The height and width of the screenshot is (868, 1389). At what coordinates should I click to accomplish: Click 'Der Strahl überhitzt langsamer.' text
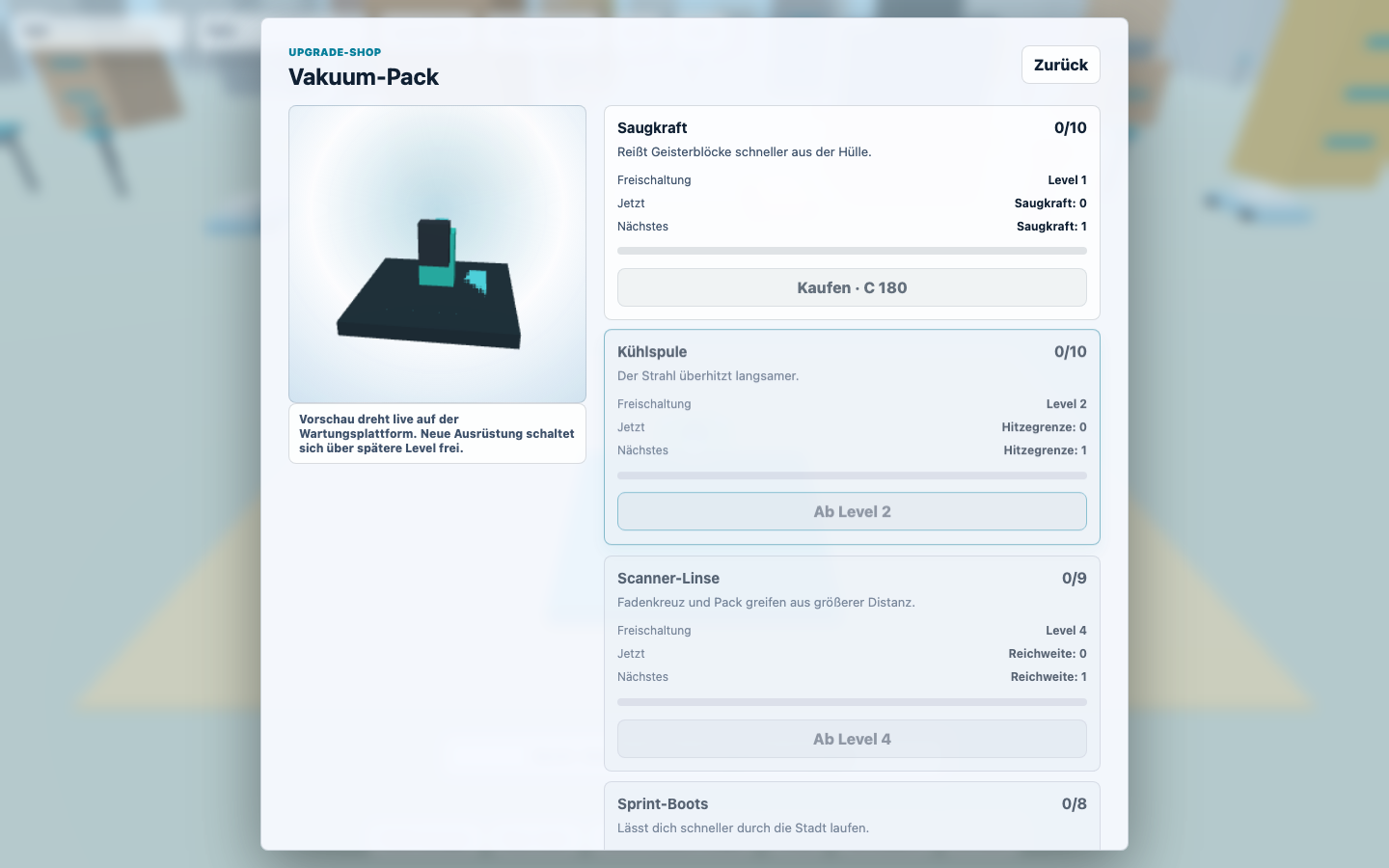point(708,375)
